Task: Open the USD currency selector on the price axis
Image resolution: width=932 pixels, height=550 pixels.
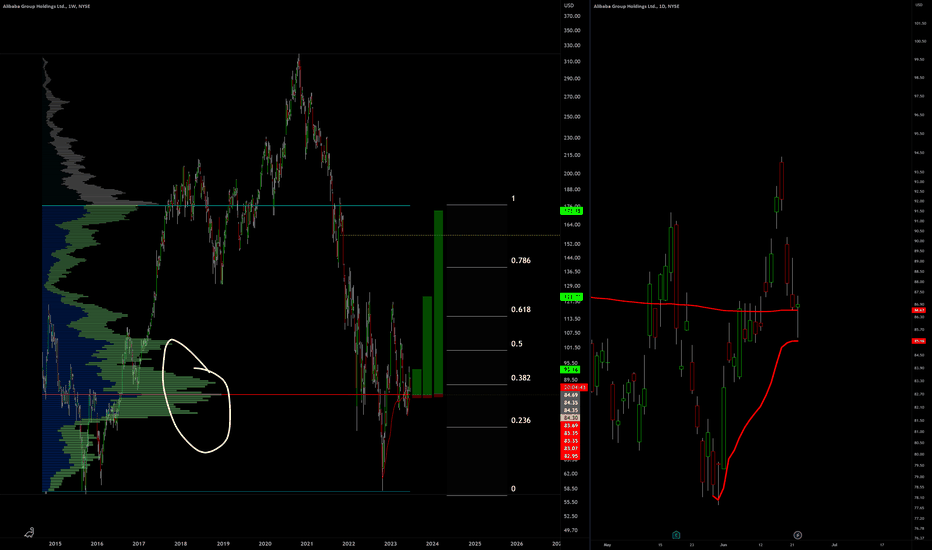Action: pos(569,5)
